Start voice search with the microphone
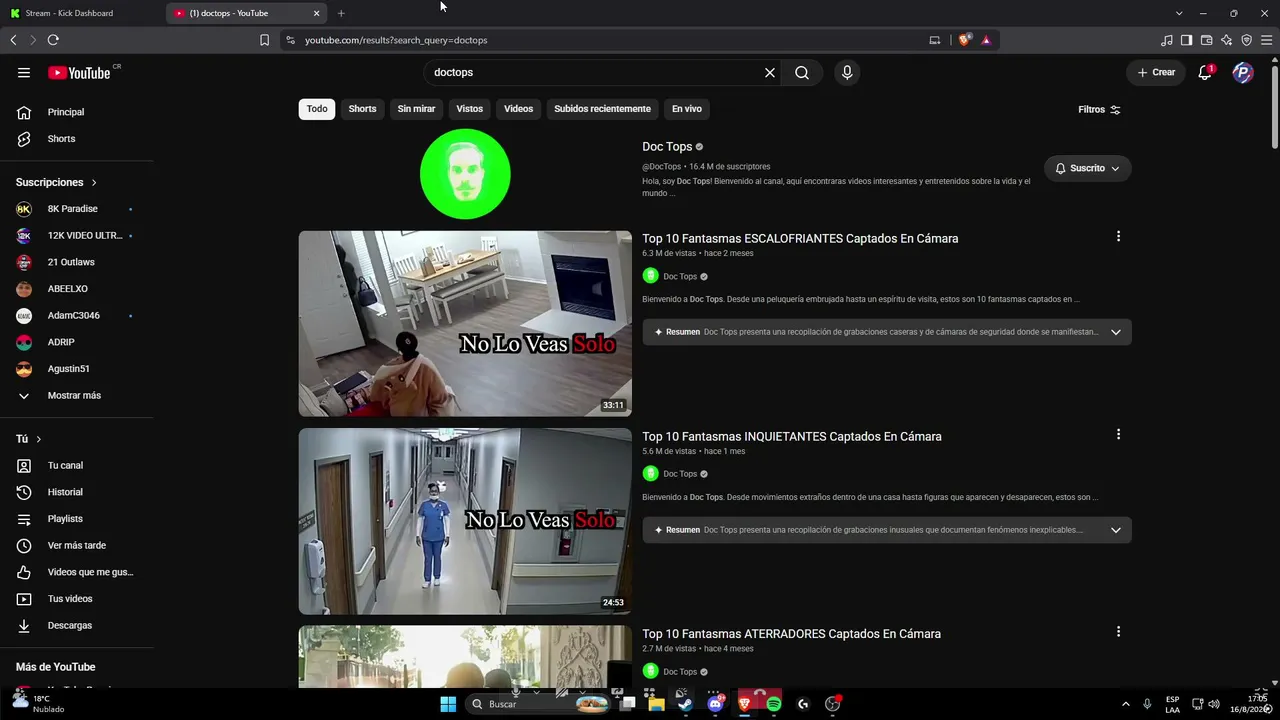Image resolution: width=1280 pixels, height=720 pixels. [x=847, y=72]
